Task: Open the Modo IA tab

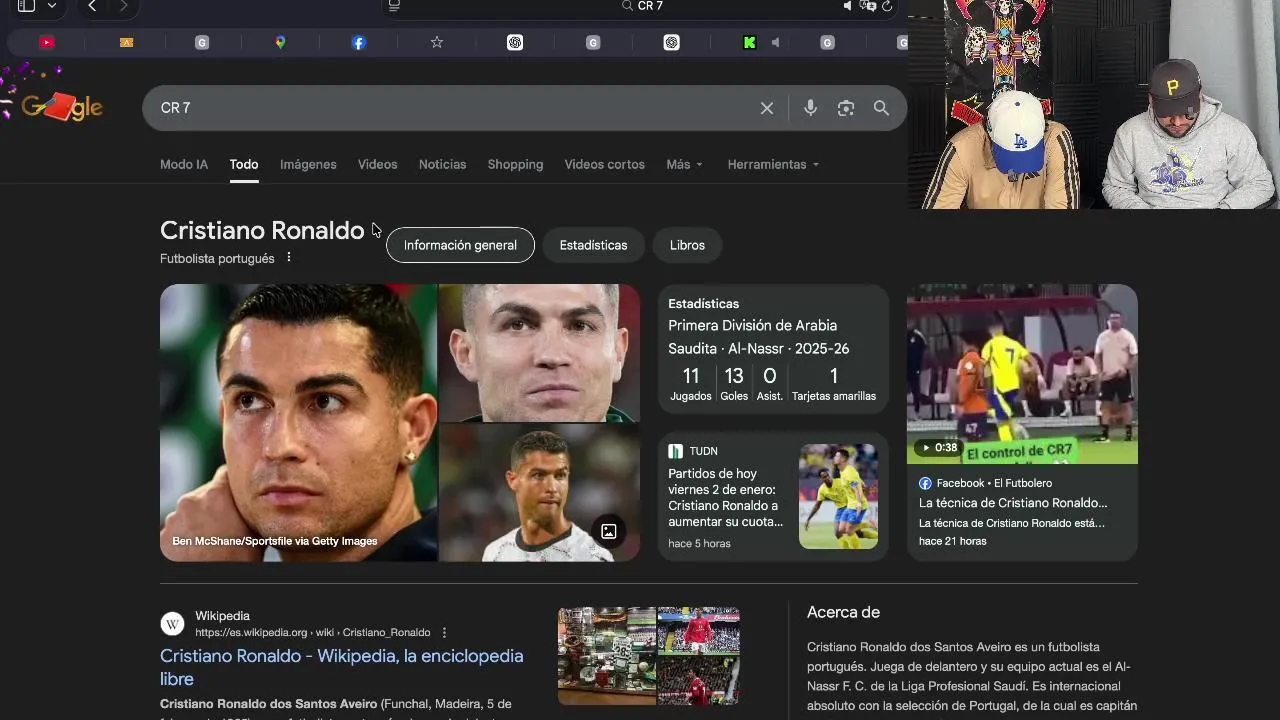Action: click(x=184, y=164)
